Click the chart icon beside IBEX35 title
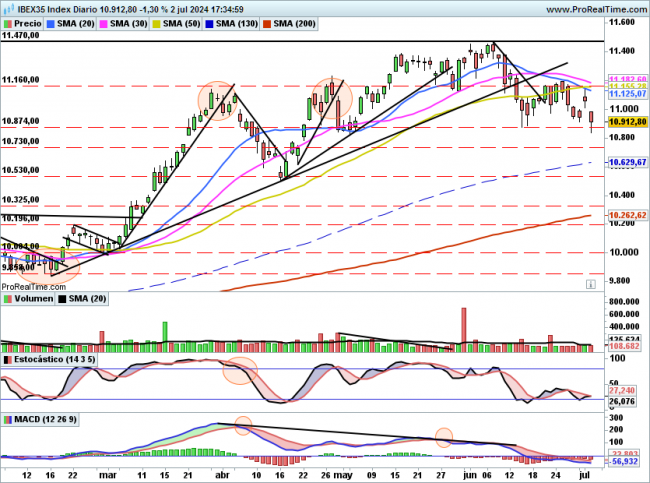 coord(10,9)
